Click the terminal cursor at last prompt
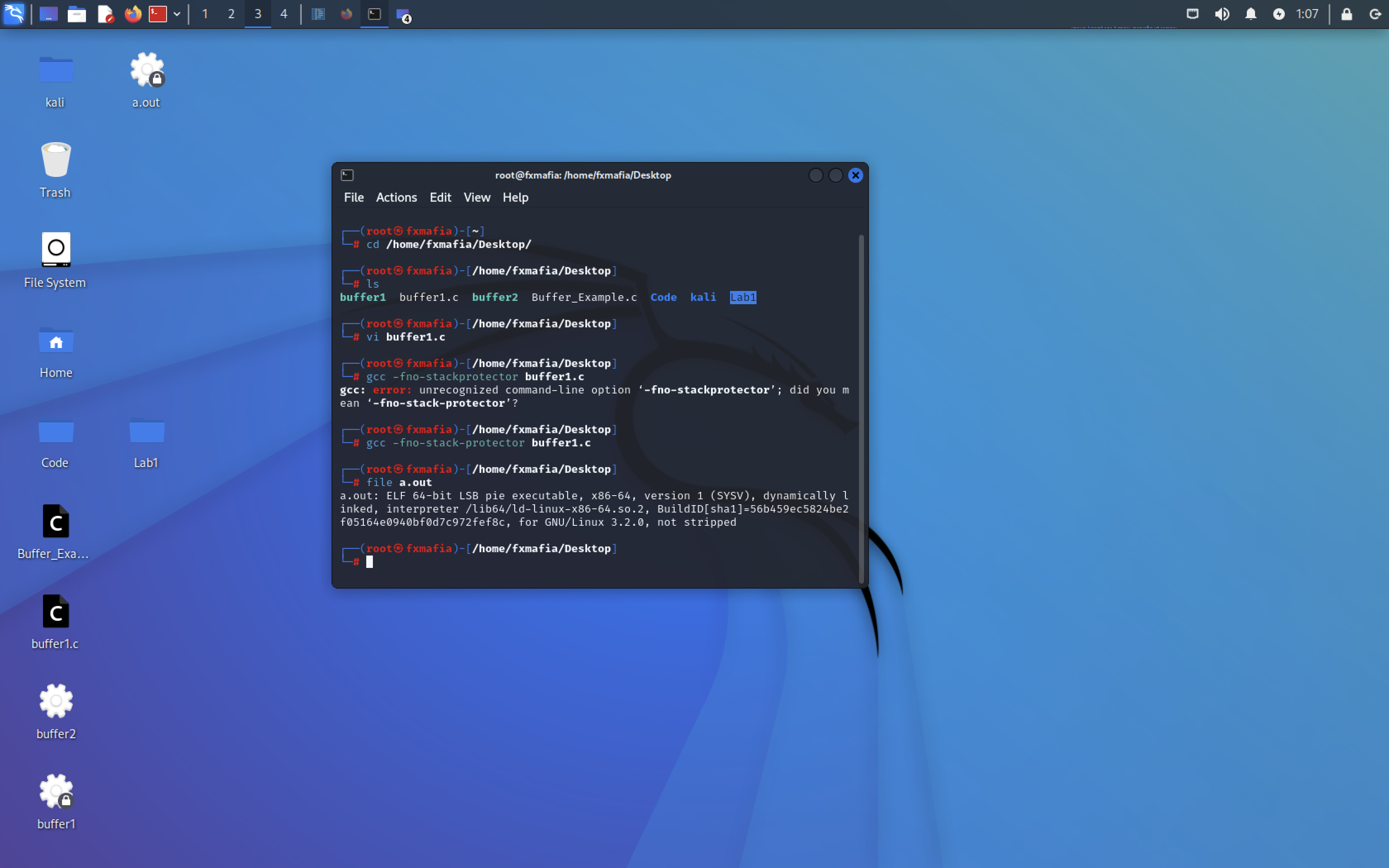Screen dimensions: 1389x868 coord(370,562)
